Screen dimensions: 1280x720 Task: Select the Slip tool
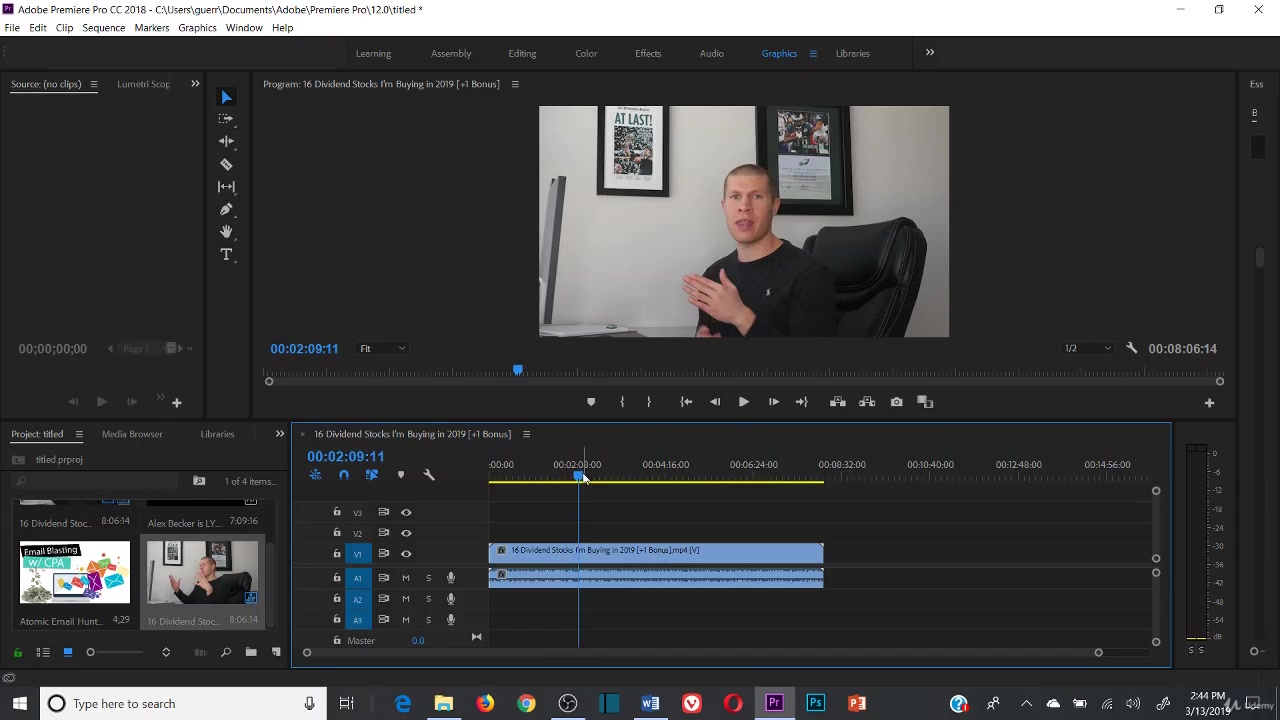pyautogui.click(x=226, y=187)
